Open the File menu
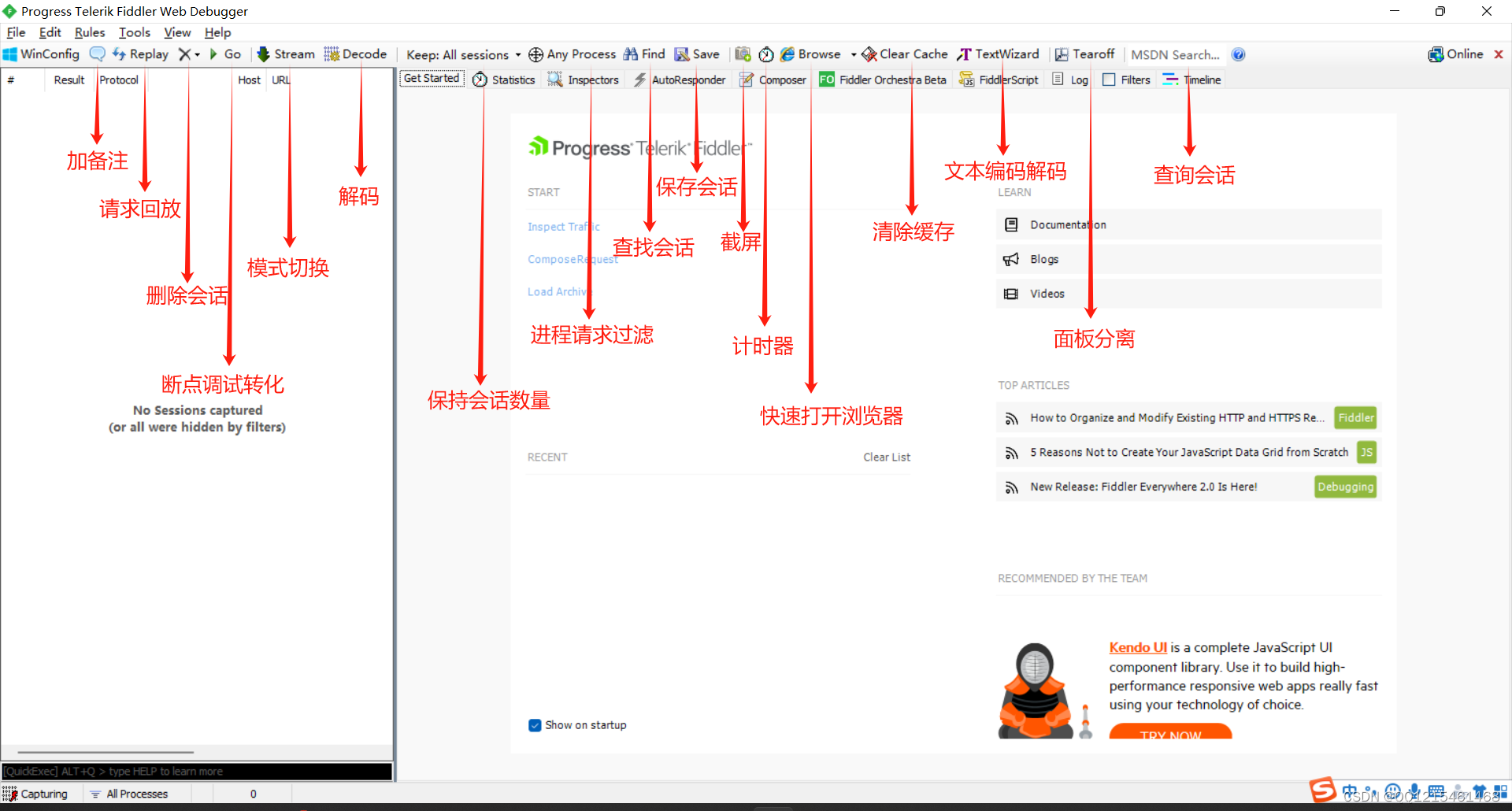 pos(16,32)
